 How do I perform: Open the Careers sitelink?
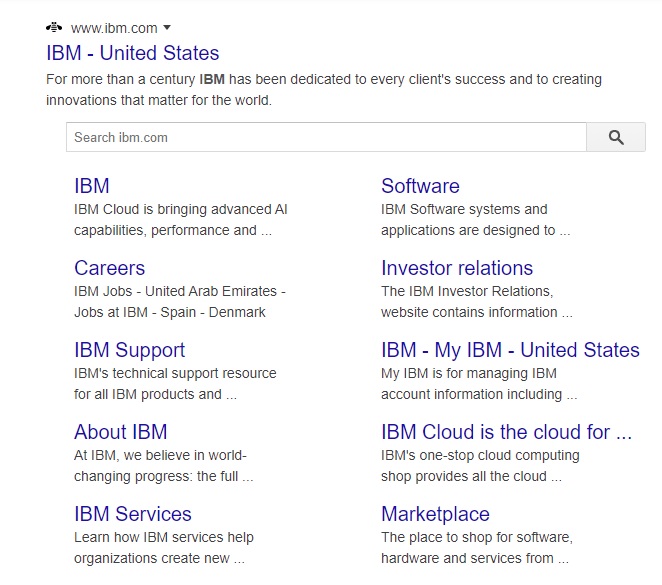click(109, 268)
